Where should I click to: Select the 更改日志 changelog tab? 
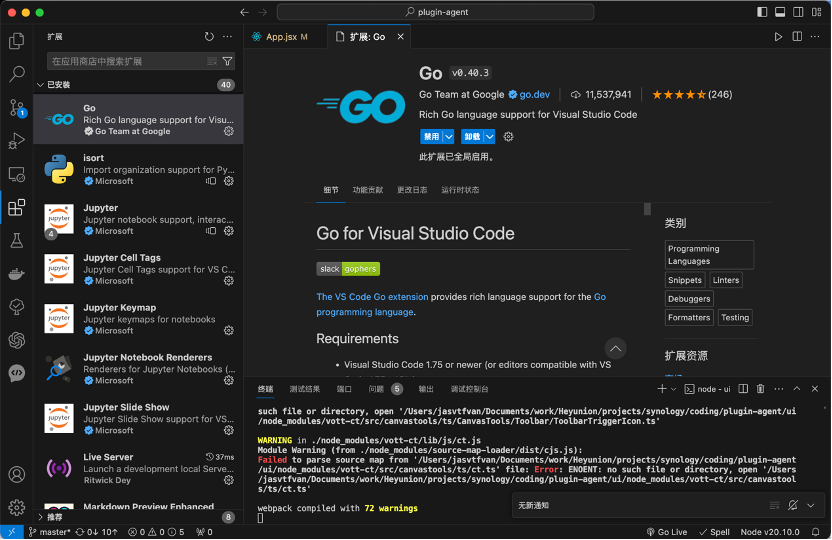tap(412, 190)
